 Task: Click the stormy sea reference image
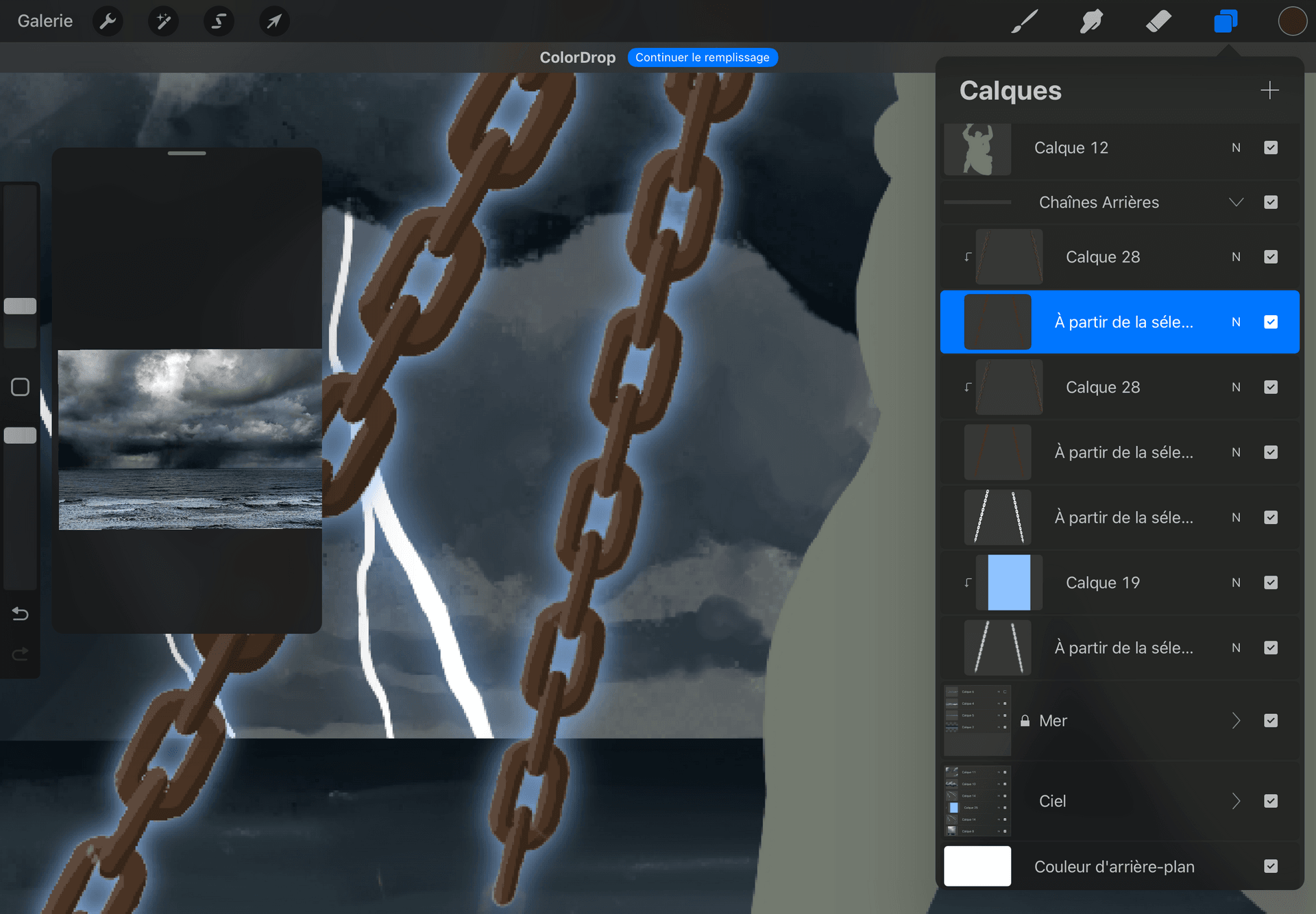tap(190, 439)
